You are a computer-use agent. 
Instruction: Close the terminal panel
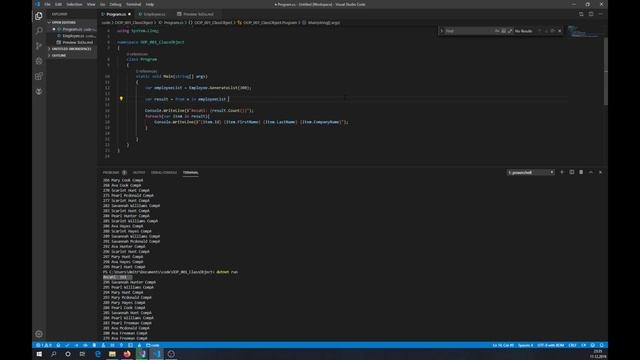pyautogui.click(x=600, y=172)
